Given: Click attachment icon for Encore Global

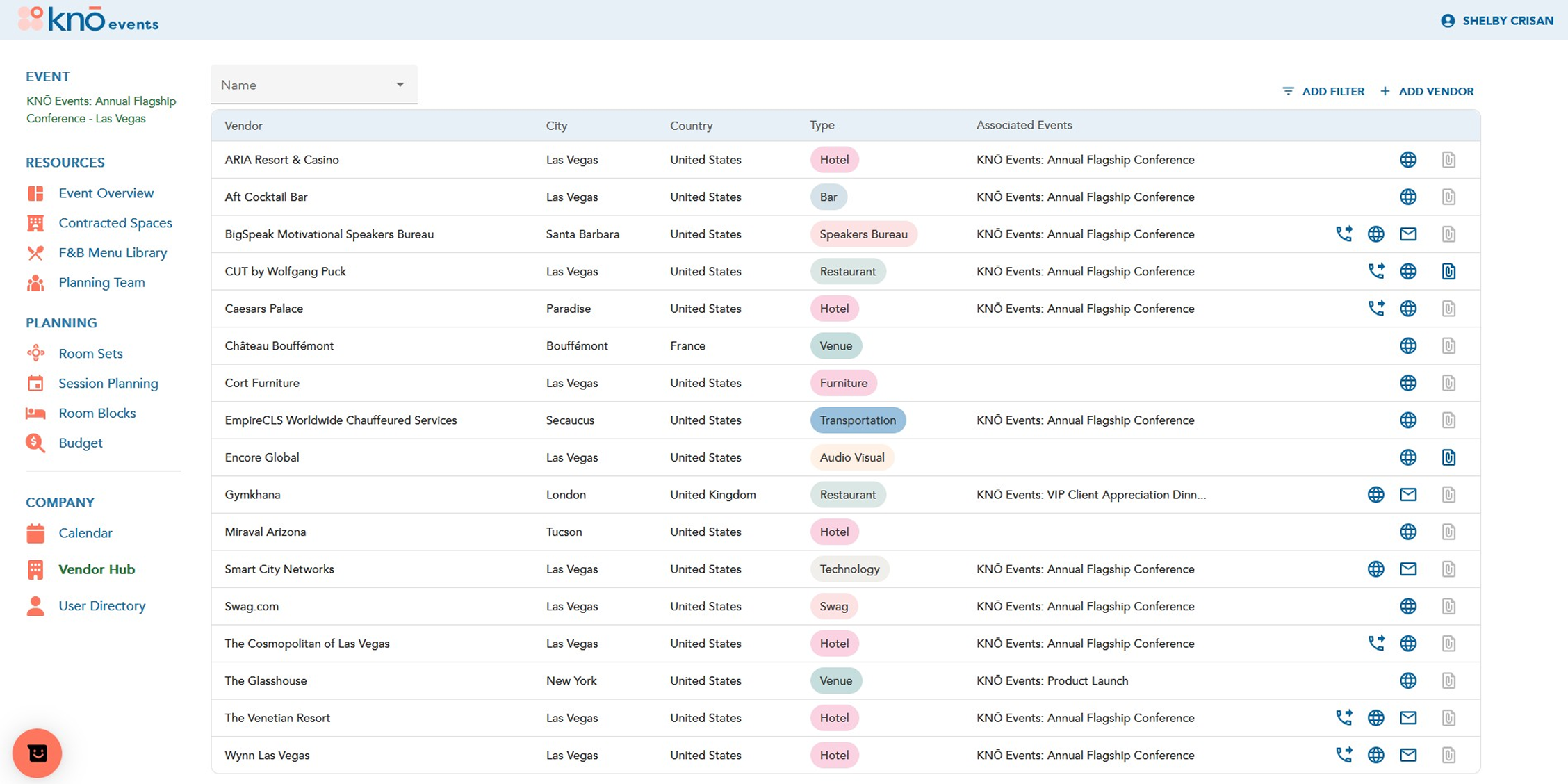Looking at the screenshot, I should pyautogui.click(x=1448, y=457).
